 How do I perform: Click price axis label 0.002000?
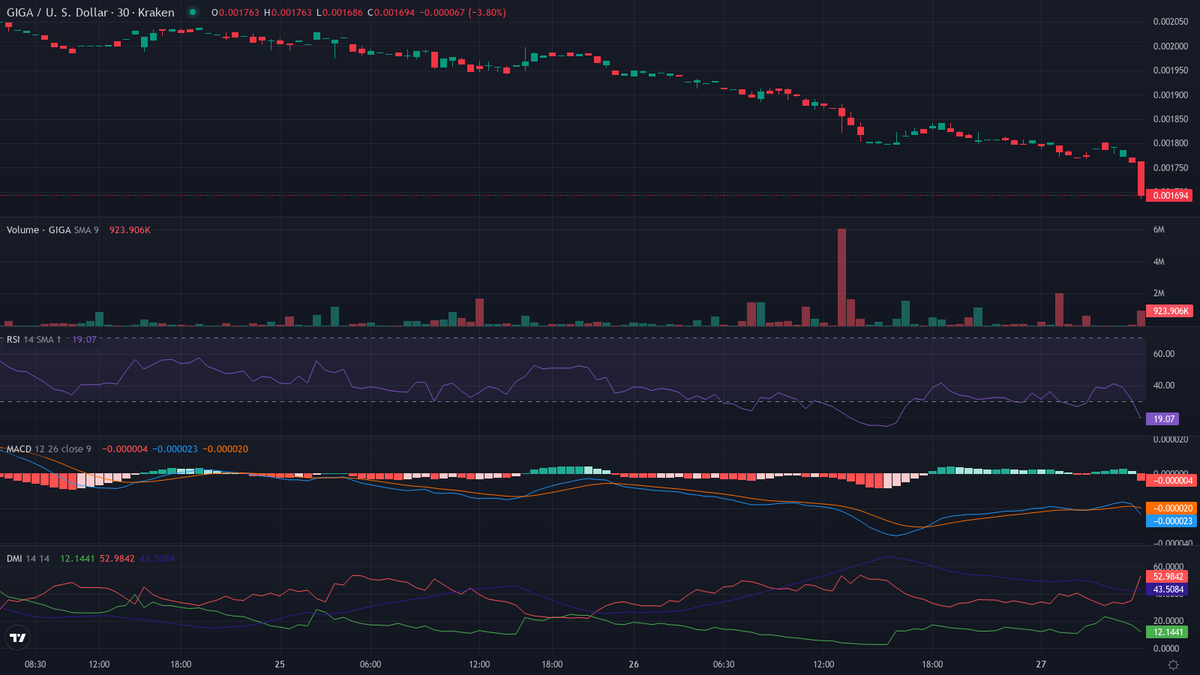pos(1170,46)
